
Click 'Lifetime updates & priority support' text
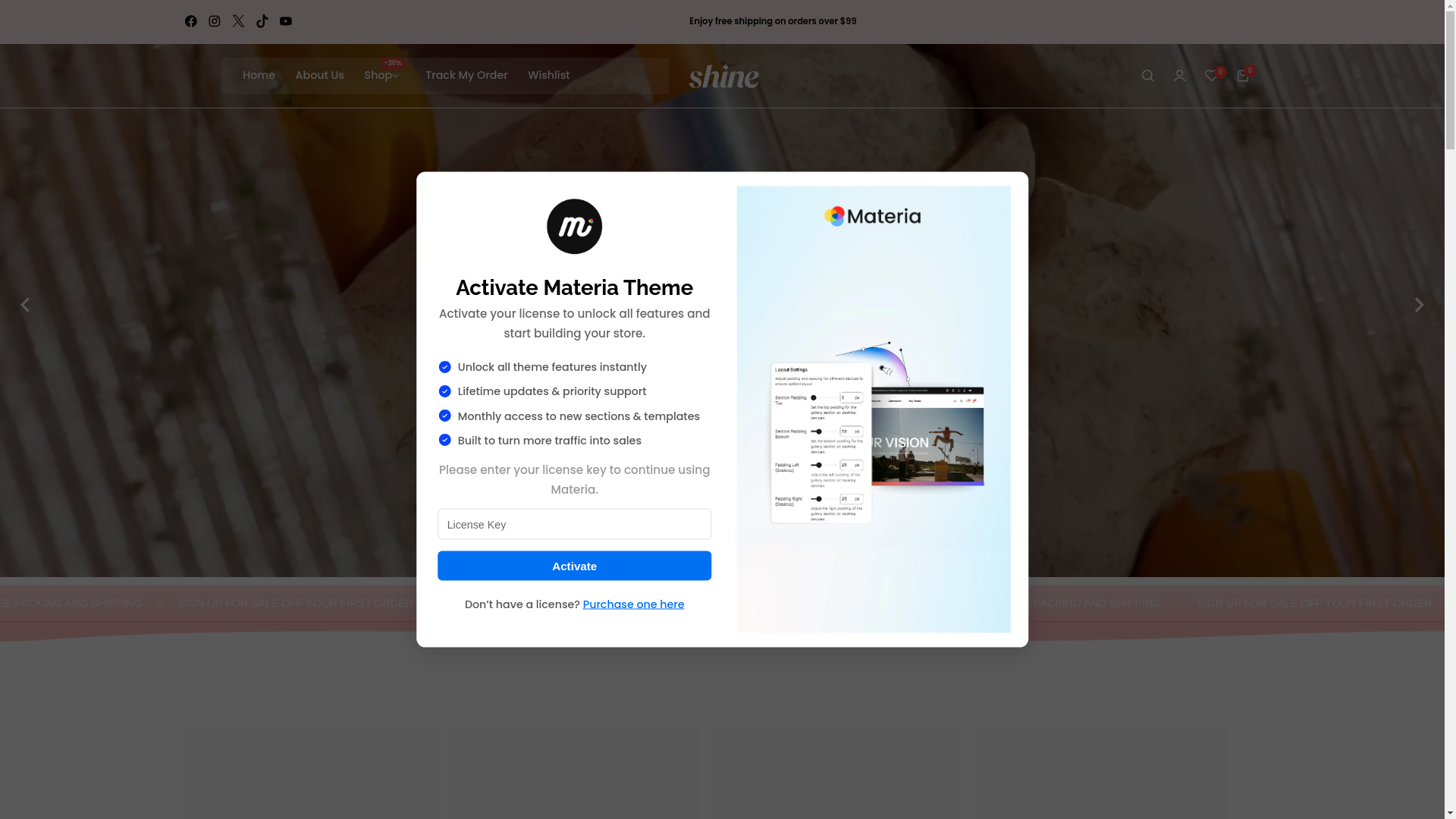click(552, 391)
